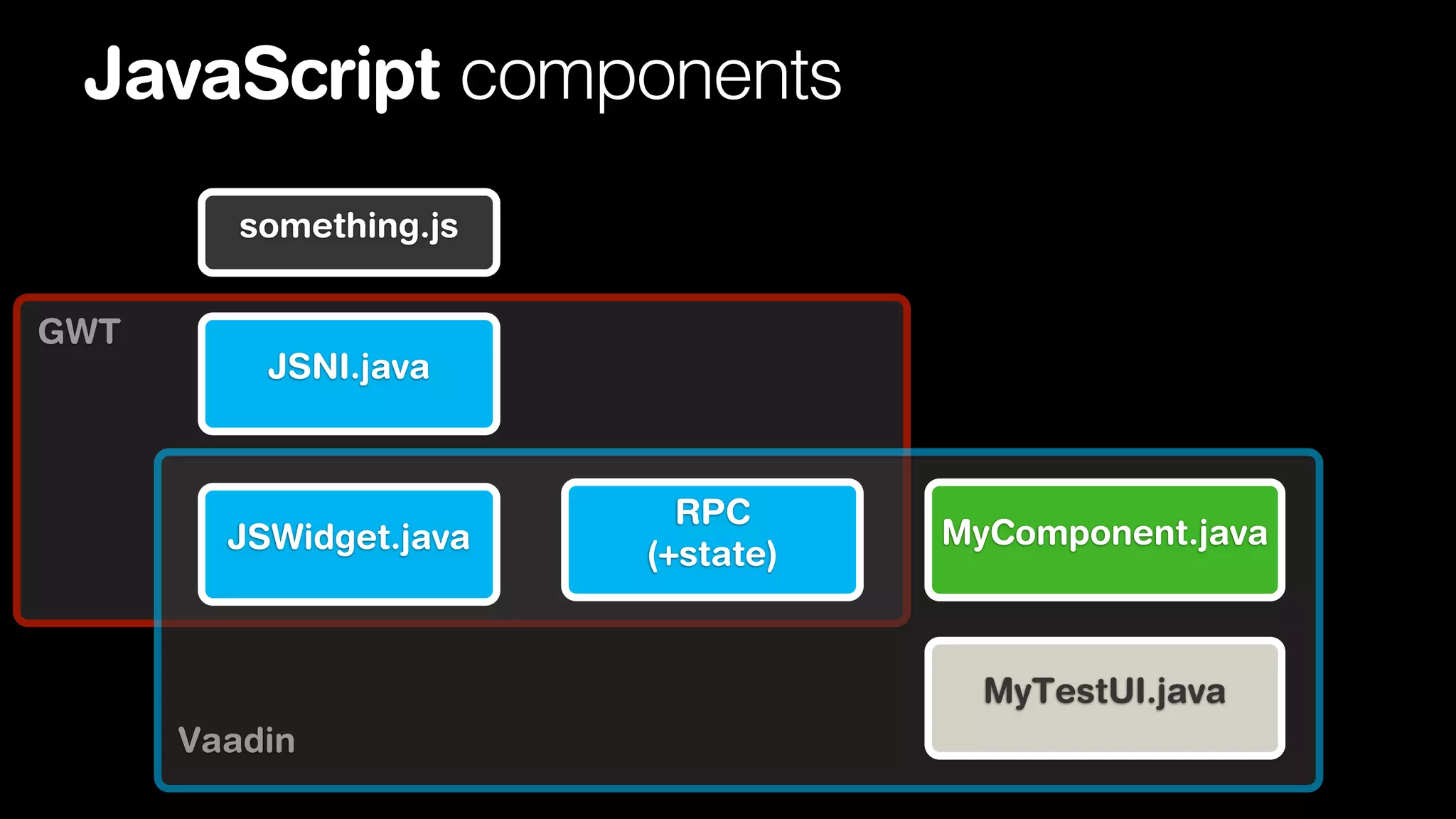Click the green MyComponent.java box
This screenshot has width=1456, height=819.
coord(1104,540)
